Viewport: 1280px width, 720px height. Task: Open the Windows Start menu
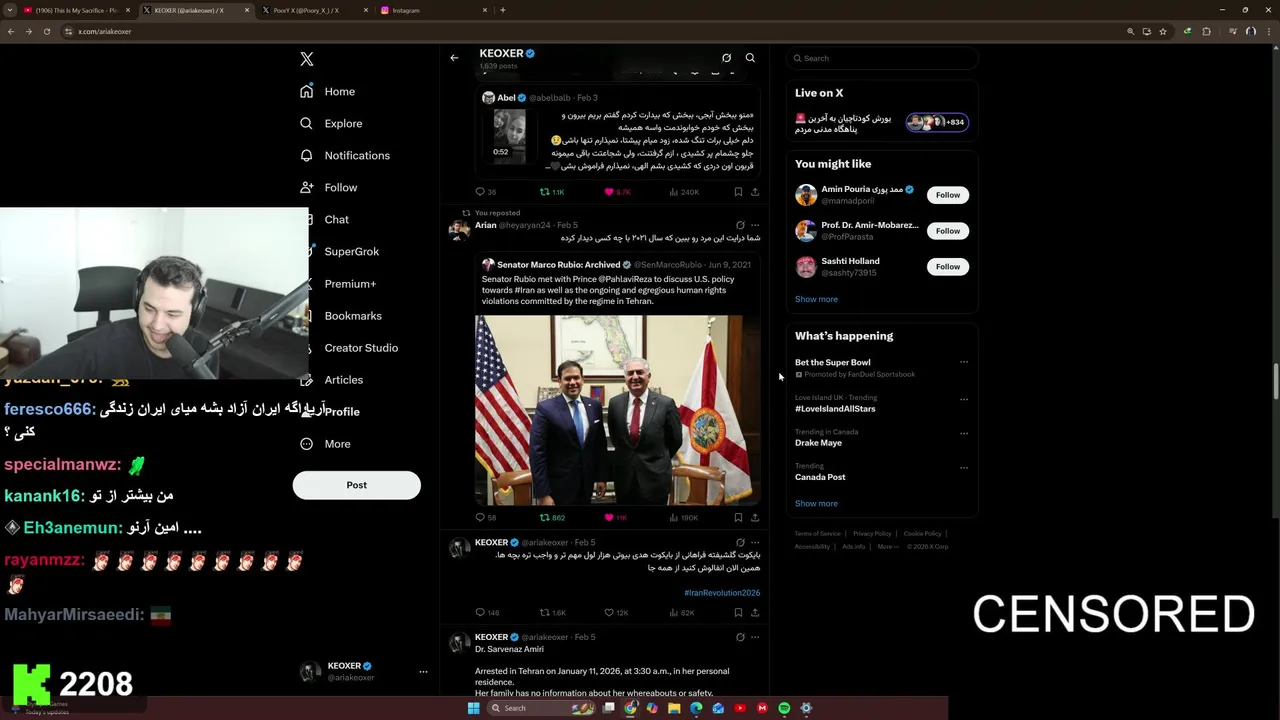point(473,708)
